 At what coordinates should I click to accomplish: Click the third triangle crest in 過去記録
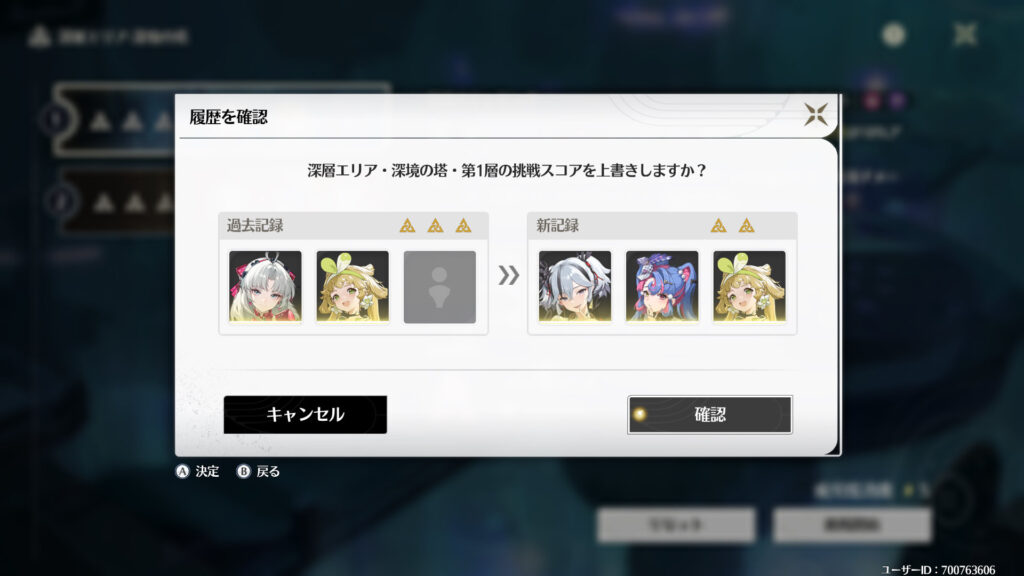464,226
